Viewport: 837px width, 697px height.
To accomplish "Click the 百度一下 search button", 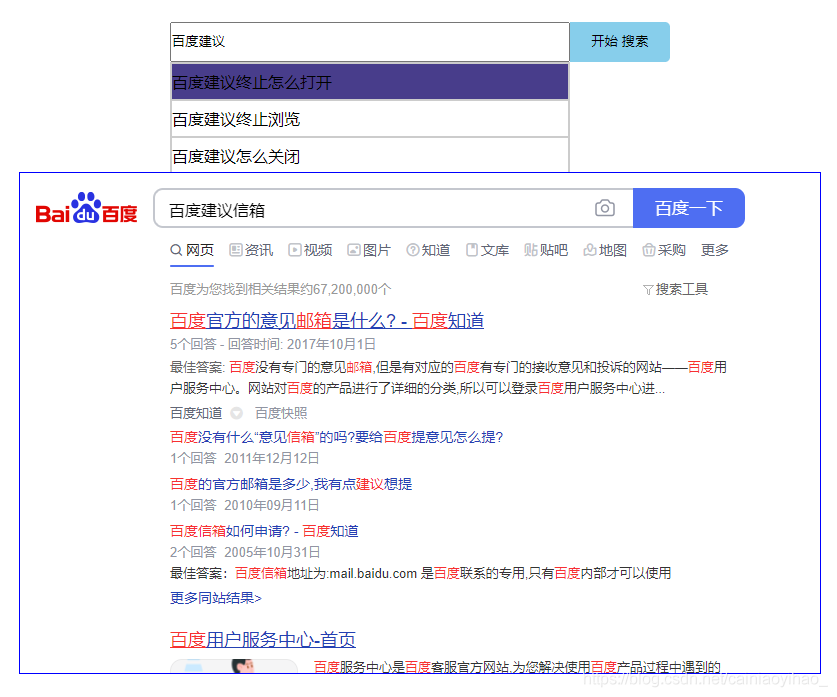I will coord(689,208).
